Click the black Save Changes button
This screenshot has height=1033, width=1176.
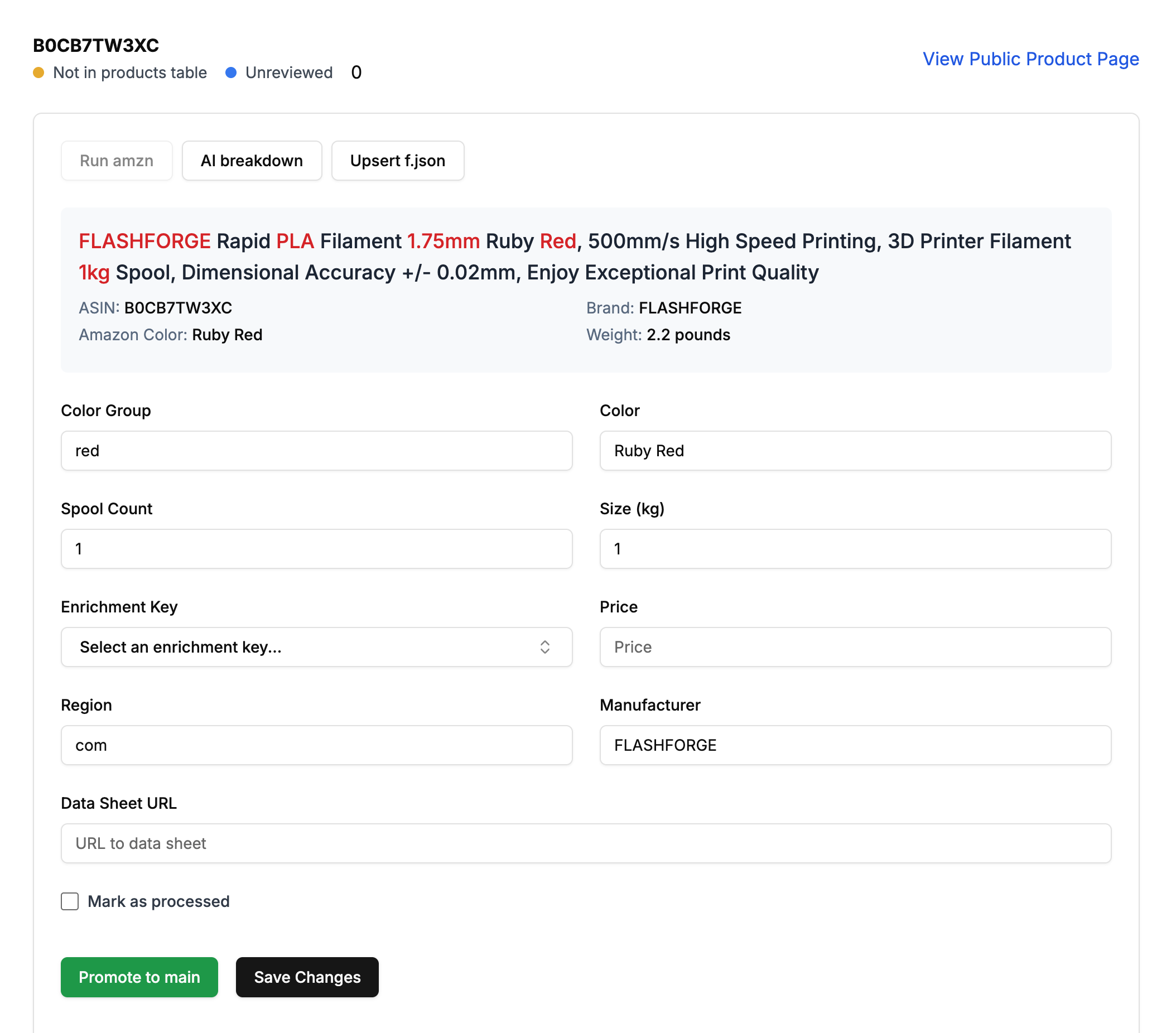coord(307,977)
